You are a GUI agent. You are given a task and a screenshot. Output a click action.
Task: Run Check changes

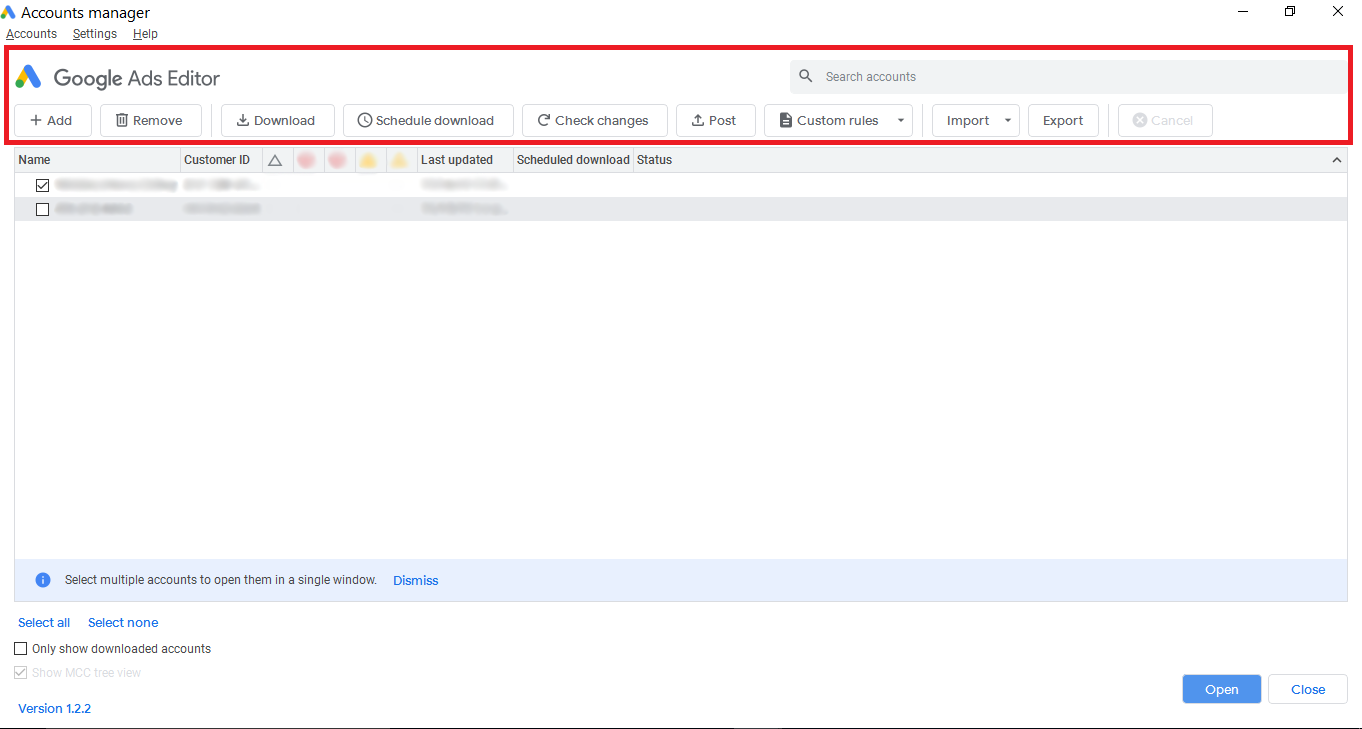click(595, 120)
